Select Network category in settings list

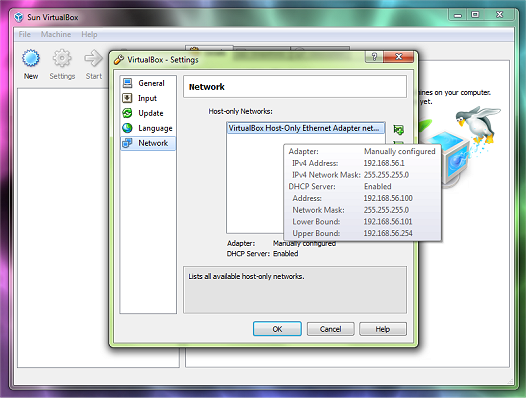148,143
